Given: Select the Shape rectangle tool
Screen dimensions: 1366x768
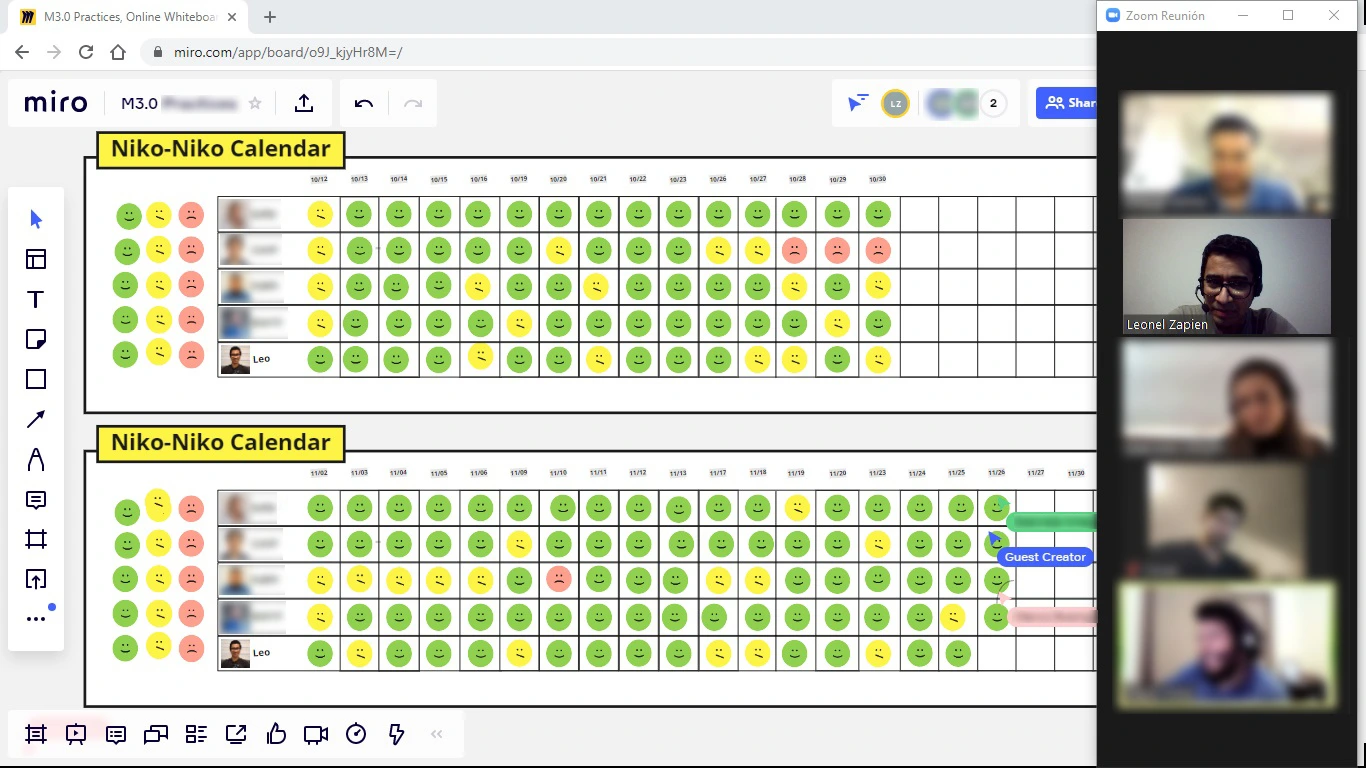Looking at the screenshot, I should tap(36, 379).
